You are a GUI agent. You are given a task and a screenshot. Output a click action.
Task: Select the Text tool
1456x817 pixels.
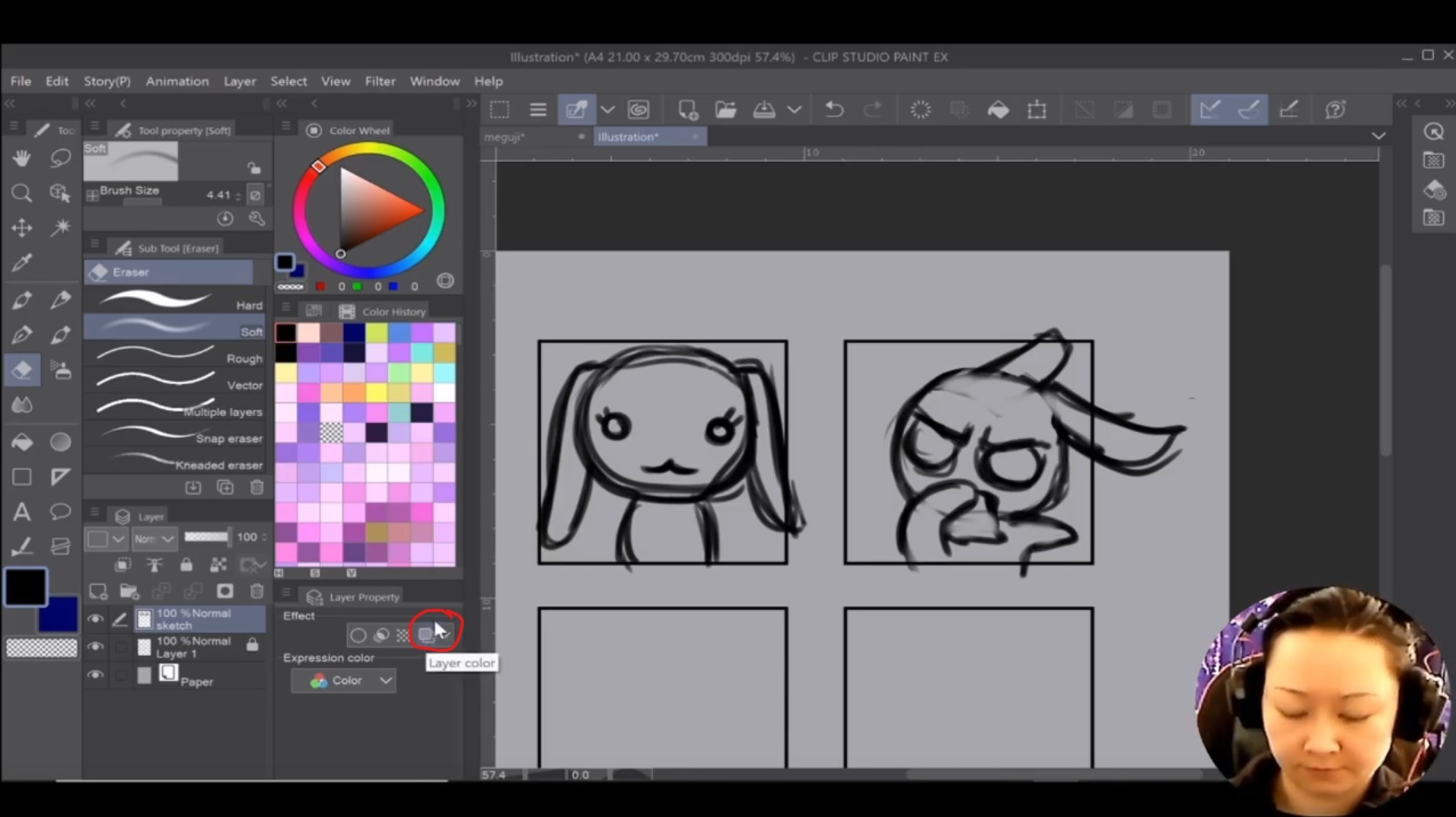[21, 512]
